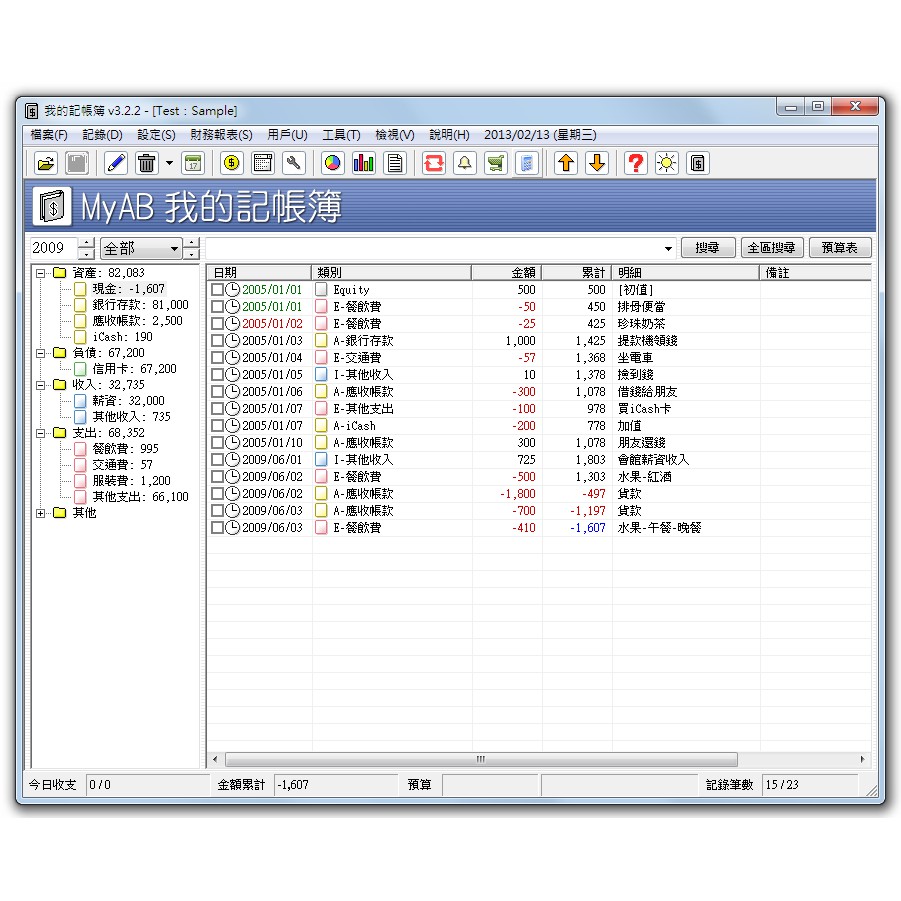The image size is (901, 901).
Task: Open the calendar grid window icon
Action: click(x=263, y=163)
